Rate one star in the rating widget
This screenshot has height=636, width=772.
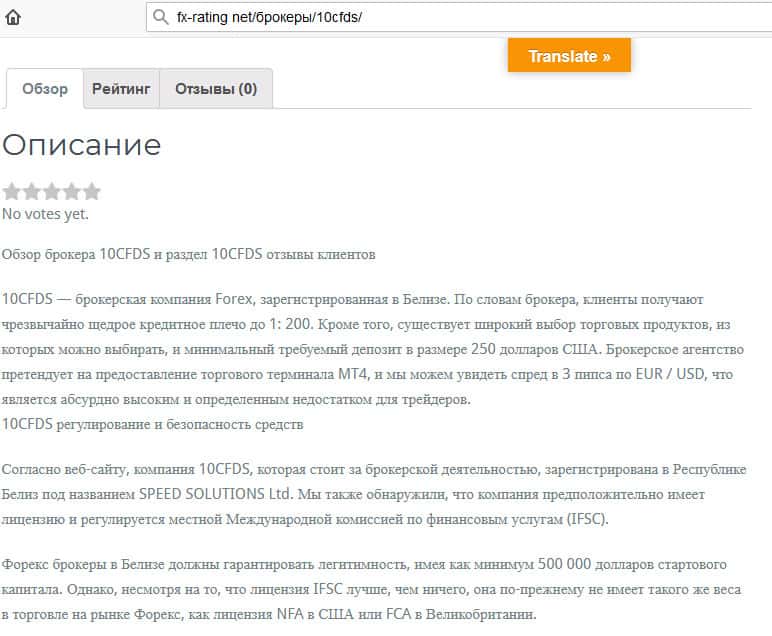pyautogui.click(x=11, y=191)
